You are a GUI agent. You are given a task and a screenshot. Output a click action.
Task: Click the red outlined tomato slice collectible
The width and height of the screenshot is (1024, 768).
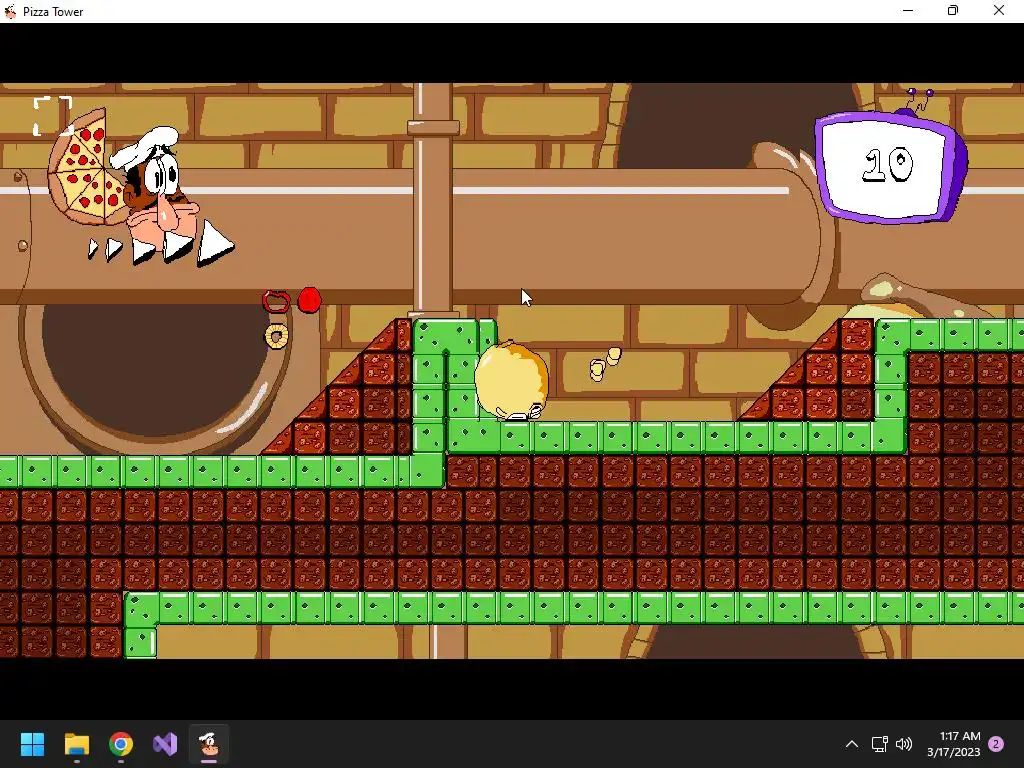pyautogui.click(x=276, y=301)
